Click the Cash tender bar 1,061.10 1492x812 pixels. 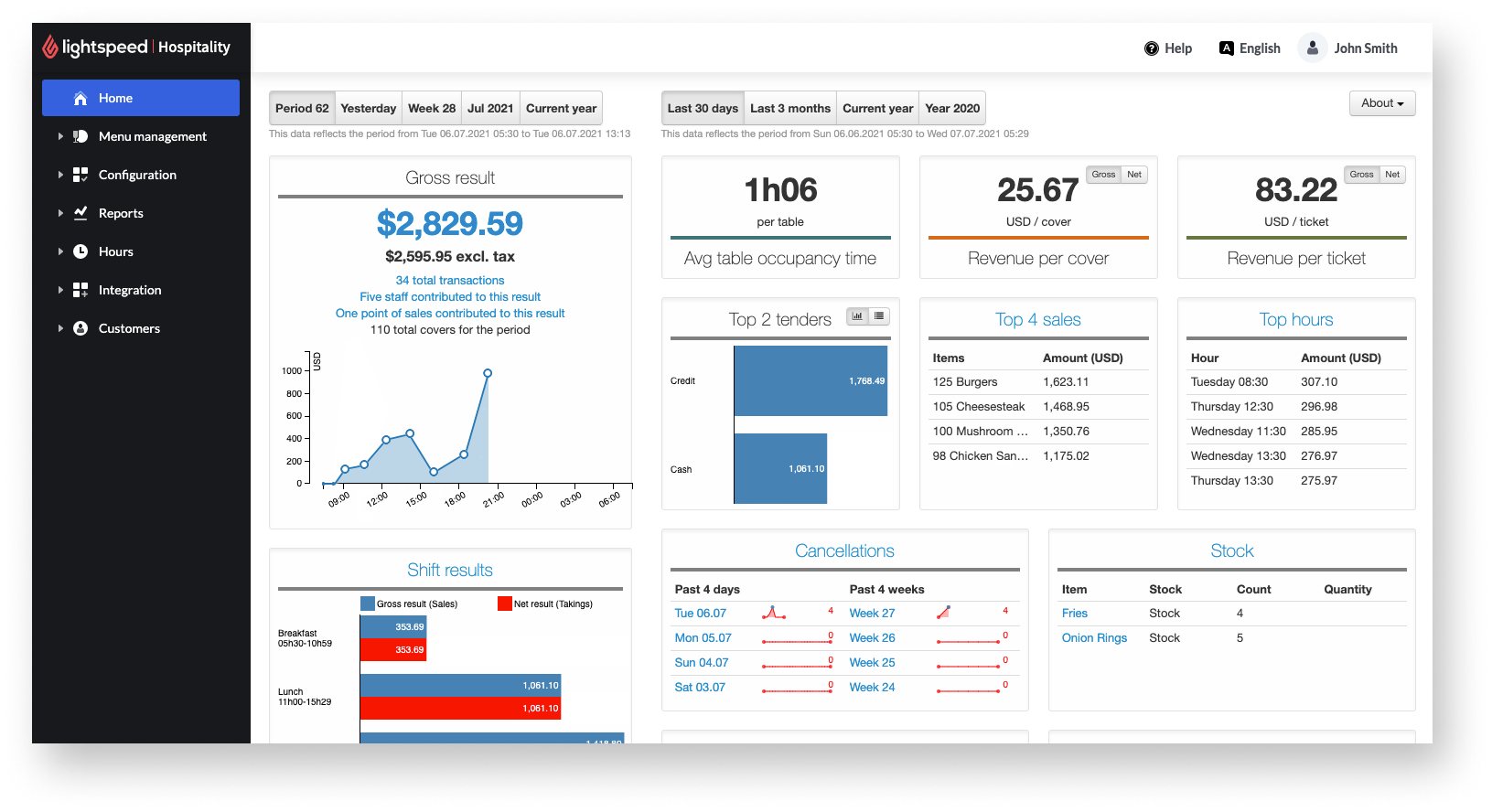[x=780, y=468]
